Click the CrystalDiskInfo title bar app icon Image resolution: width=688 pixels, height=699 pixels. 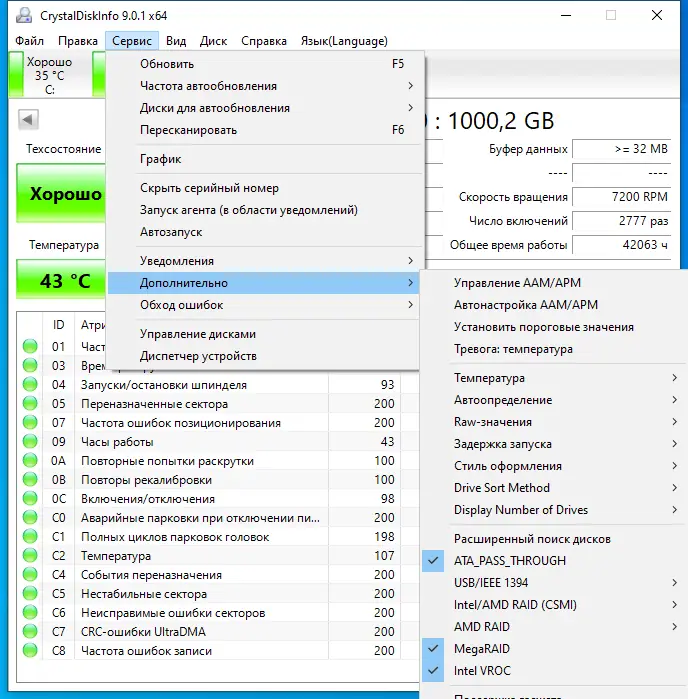(x=24, y=16)
